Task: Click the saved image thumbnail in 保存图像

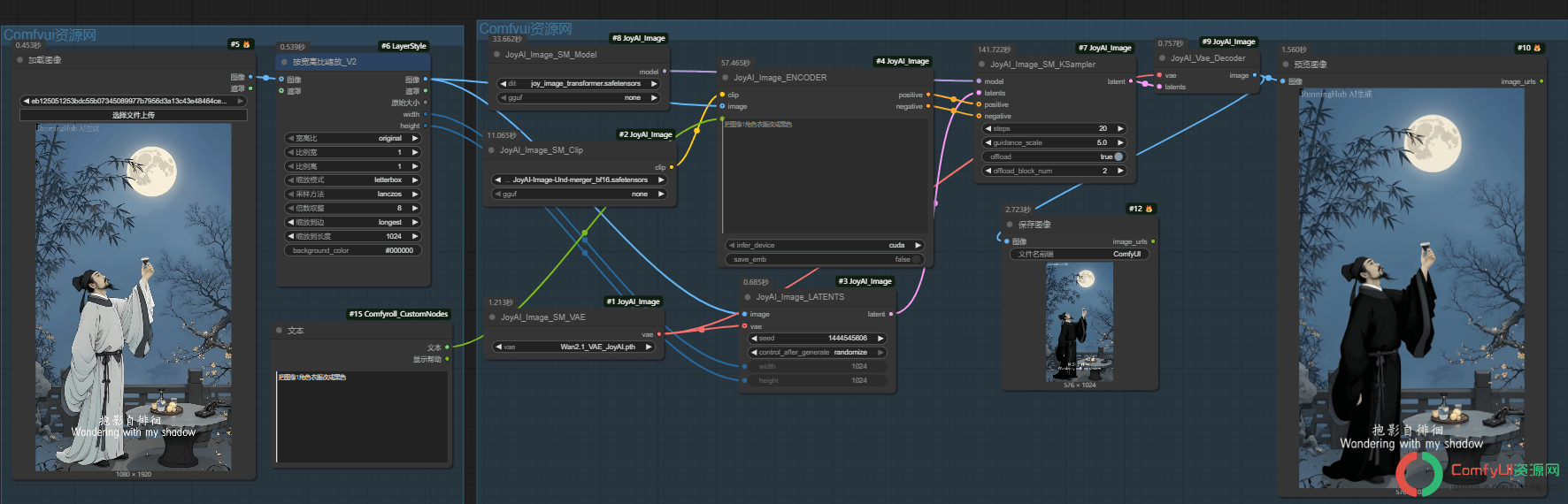Action: 1079,322
